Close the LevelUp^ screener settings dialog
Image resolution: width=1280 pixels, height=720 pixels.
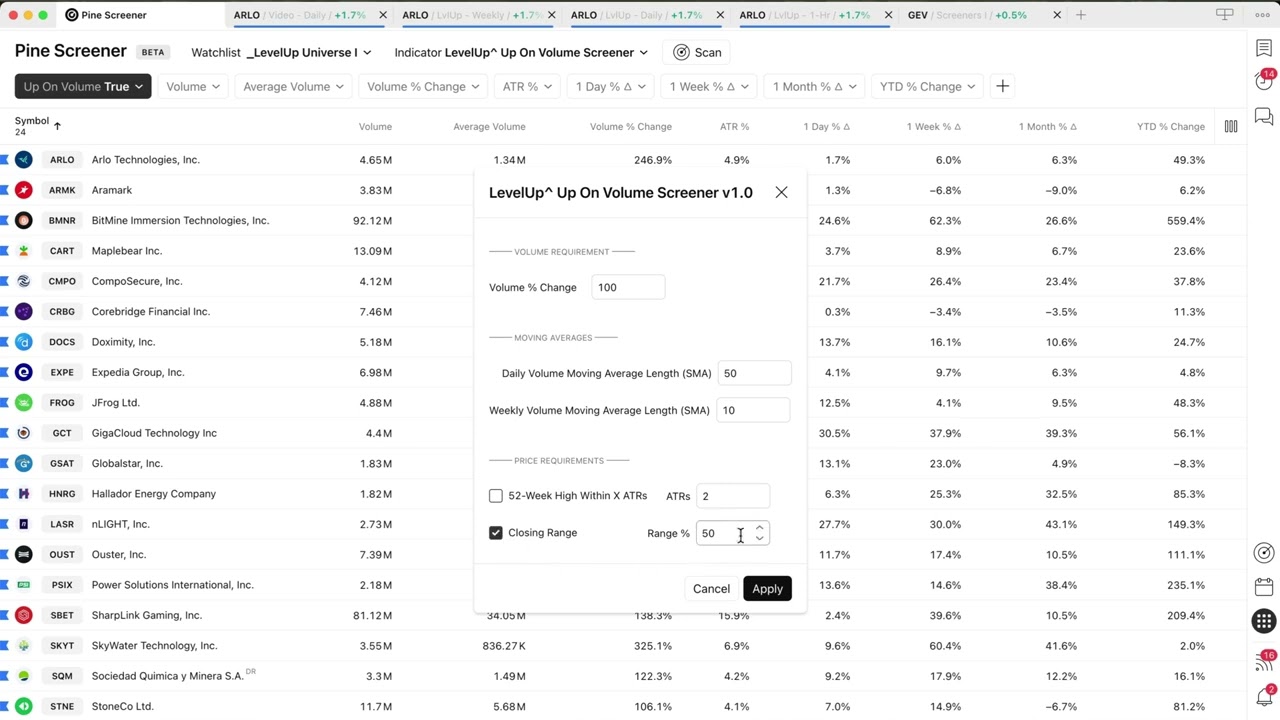pyautogui.click(x=781, y=192)
